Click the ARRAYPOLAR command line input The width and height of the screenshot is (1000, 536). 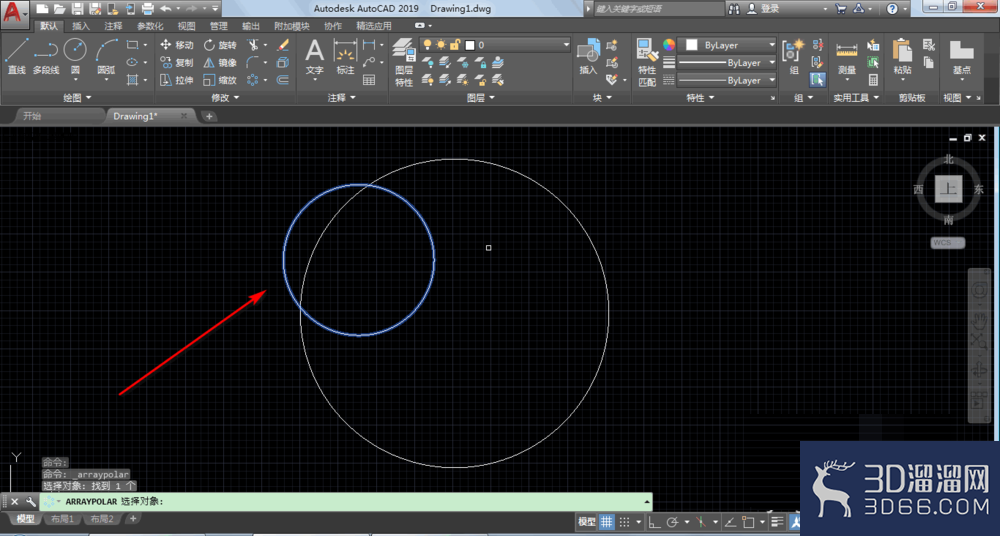tap(346, 502)
